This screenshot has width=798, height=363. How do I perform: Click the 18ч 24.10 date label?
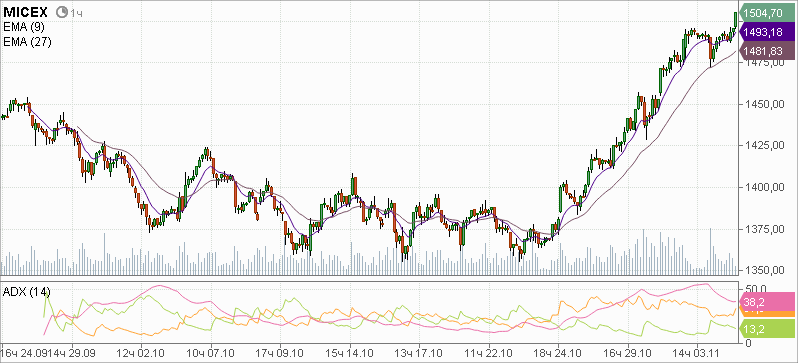[x=558, y=353]
